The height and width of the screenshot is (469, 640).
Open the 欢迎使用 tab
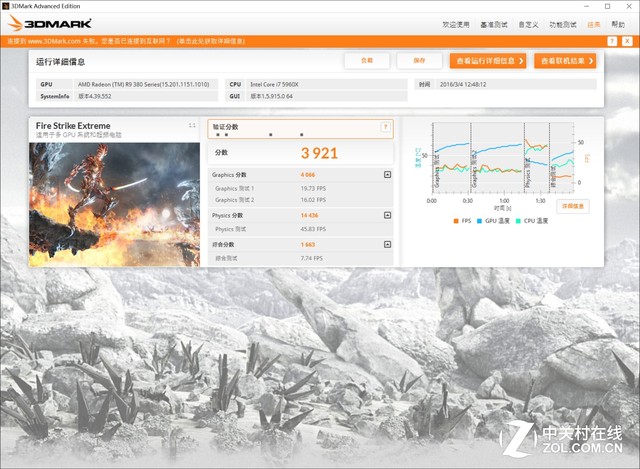[455, 23]
